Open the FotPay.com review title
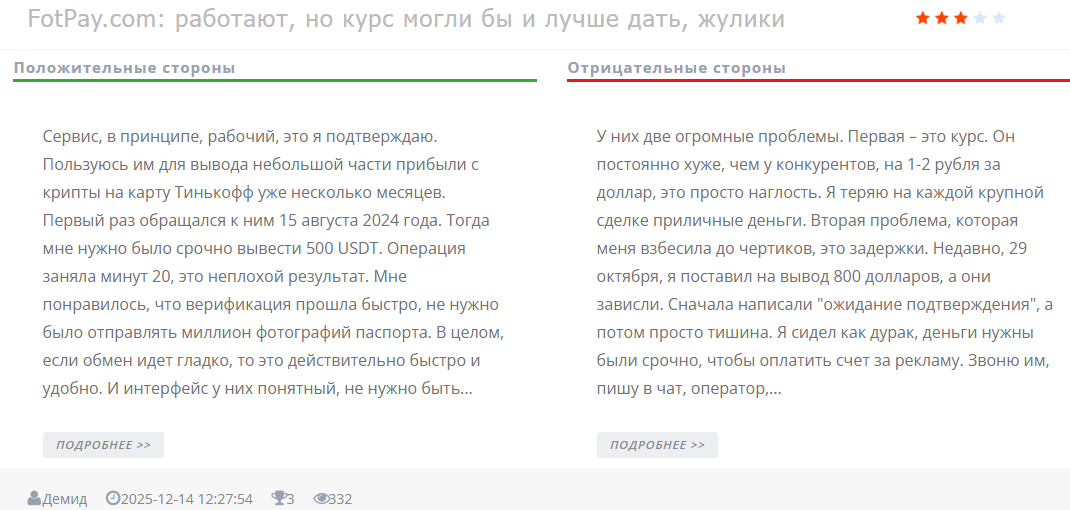Screen dimensions: 1070x510 coord(406,20)
